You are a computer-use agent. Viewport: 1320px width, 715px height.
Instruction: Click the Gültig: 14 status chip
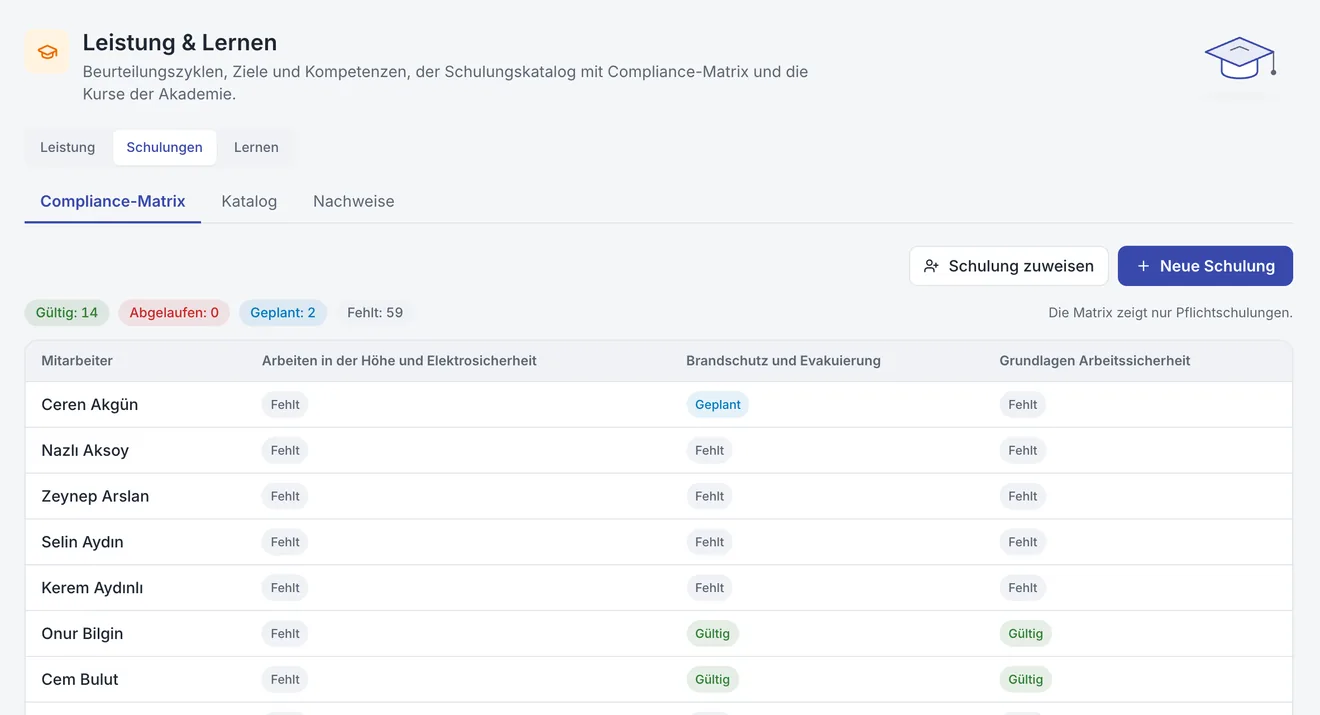pos(67,313)
